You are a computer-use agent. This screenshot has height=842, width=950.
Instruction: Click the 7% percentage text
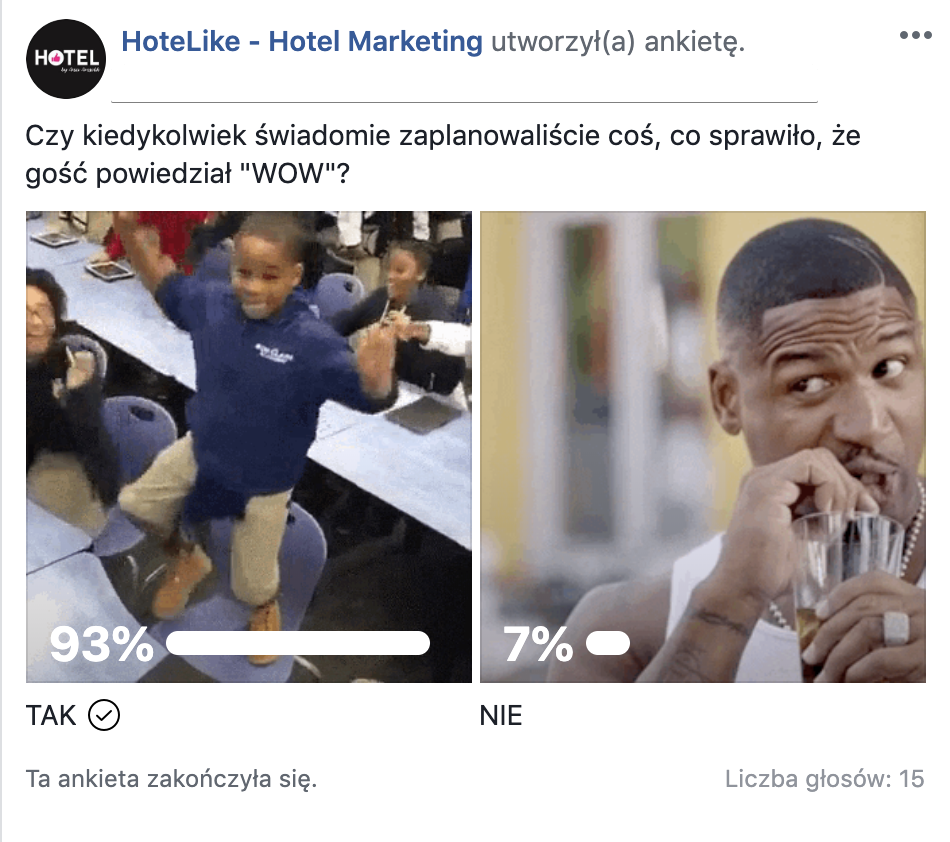pyautogui.click(x=537, y=644)
